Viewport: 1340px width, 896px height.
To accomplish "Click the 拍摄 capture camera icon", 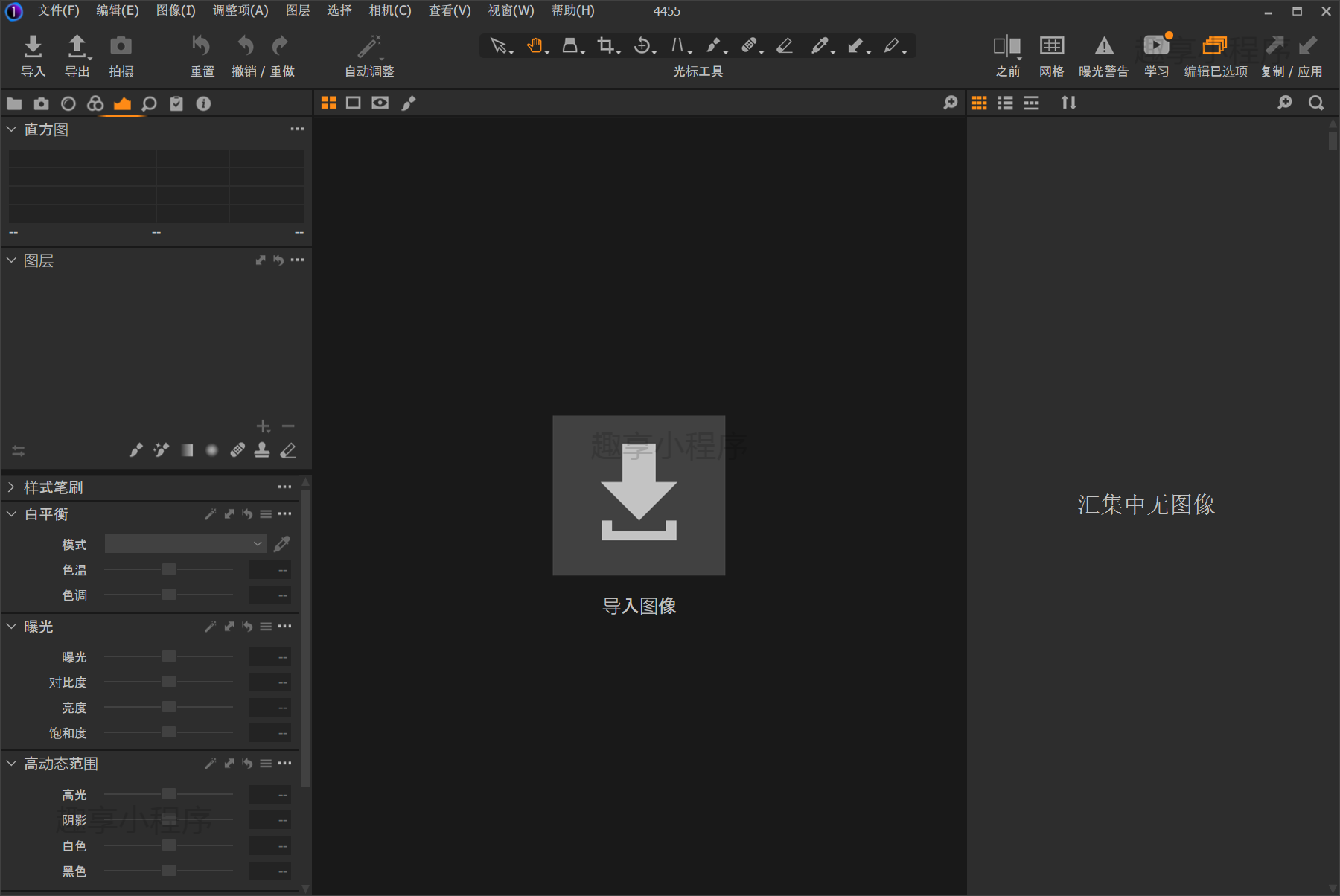I will point(121,46).
